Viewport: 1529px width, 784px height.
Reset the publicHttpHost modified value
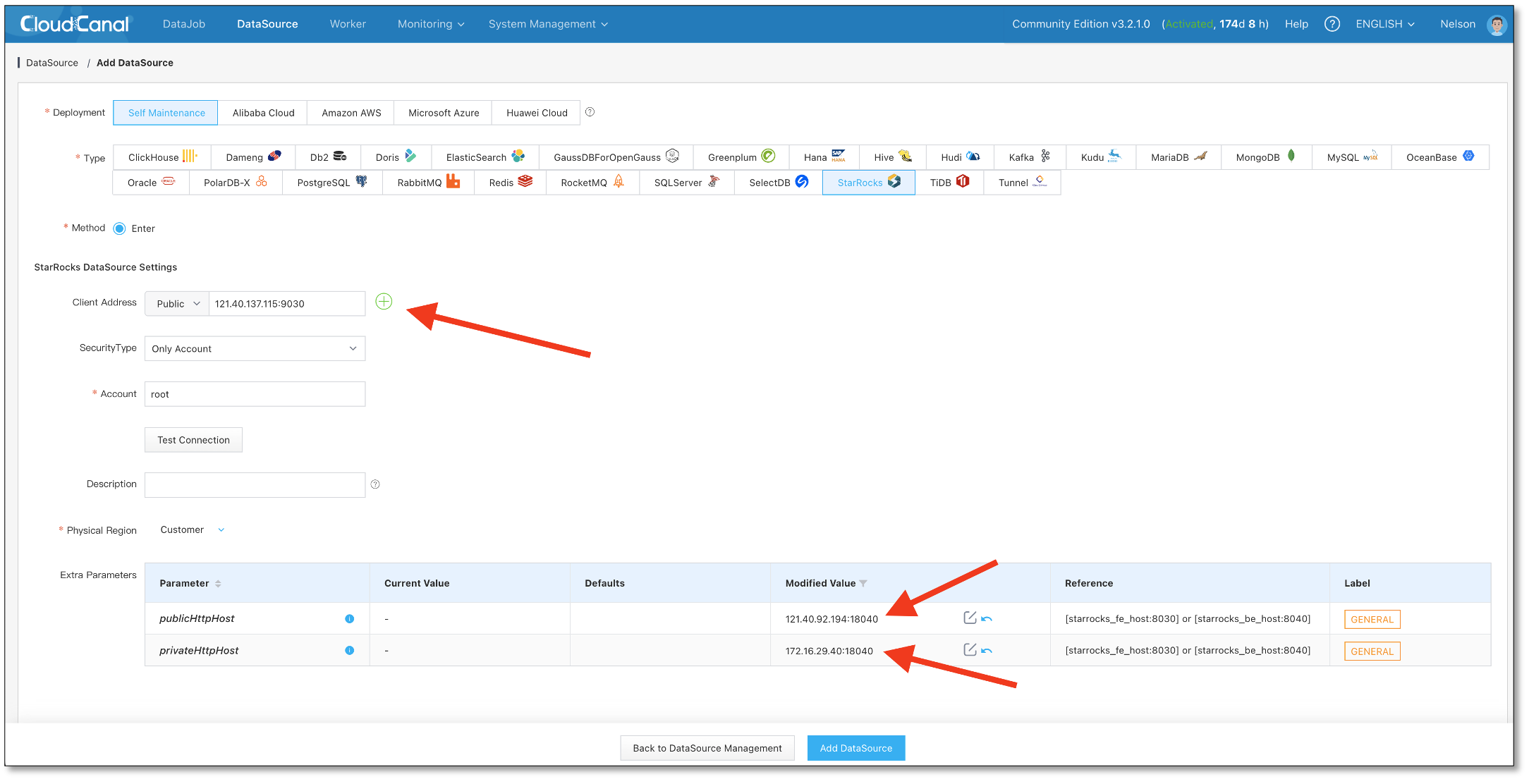coord(987,619)
